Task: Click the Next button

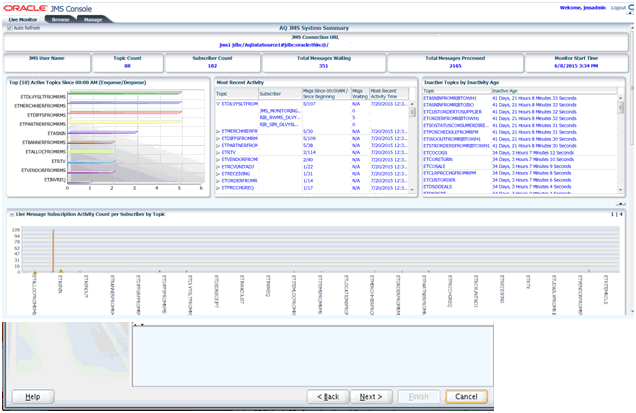Action: pos(370,396)
